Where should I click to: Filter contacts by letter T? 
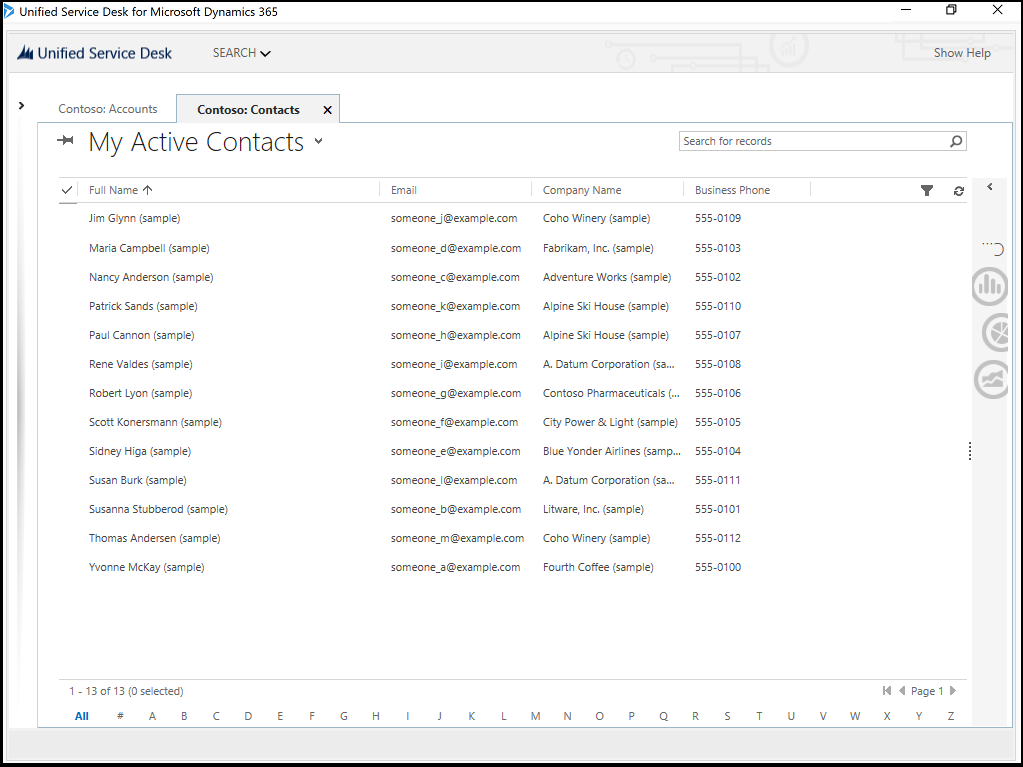point(759,715)
